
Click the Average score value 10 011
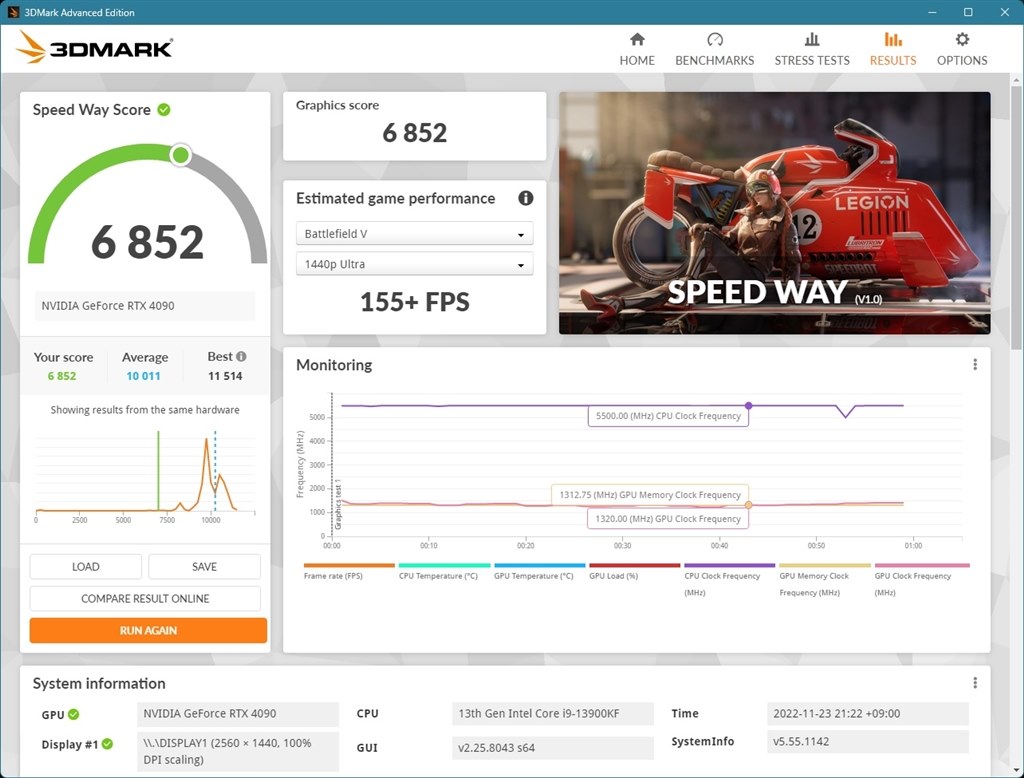pos(143,376)
